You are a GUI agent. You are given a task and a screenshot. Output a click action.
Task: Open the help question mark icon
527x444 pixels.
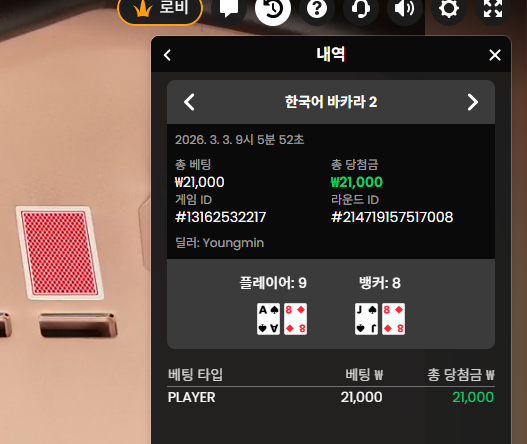(317, 8)
